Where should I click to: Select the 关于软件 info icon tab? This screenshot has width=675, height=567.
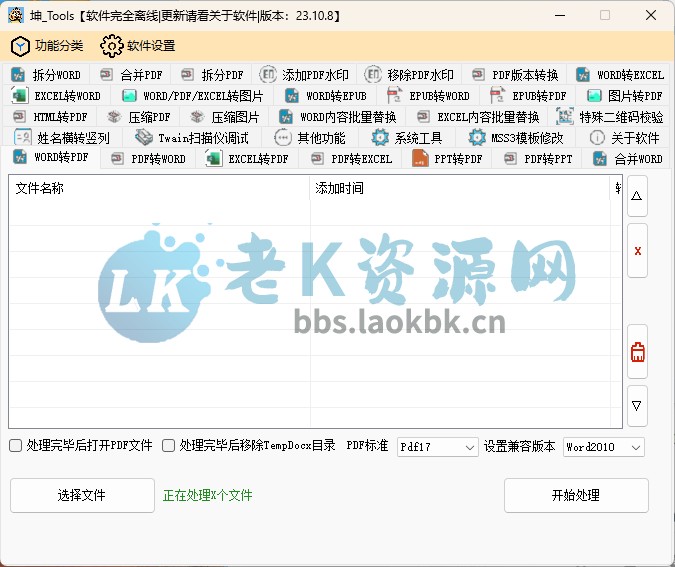(597, 138)
